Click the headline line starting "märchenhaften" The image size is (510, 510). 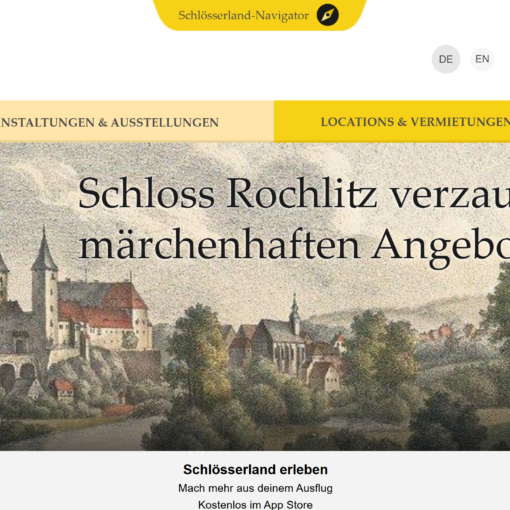(x=294, y=247)
